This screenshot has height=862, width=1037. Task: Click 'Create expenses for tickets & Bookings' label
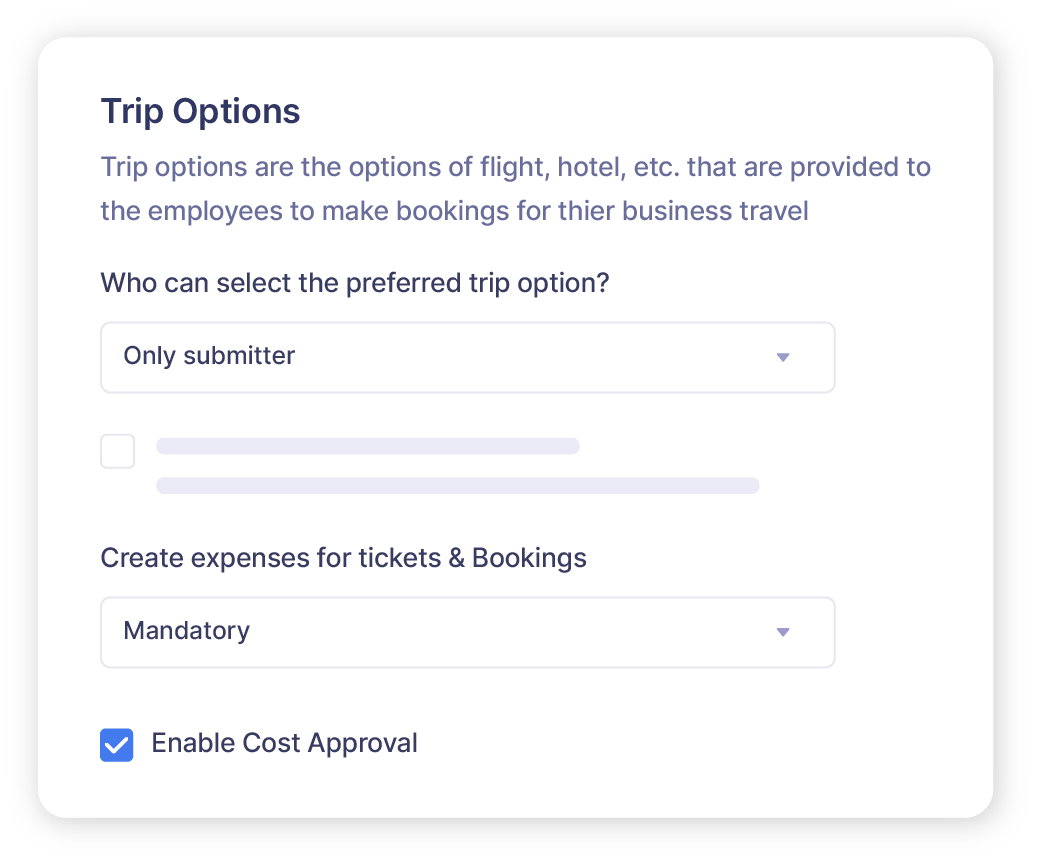pos(342,558)
